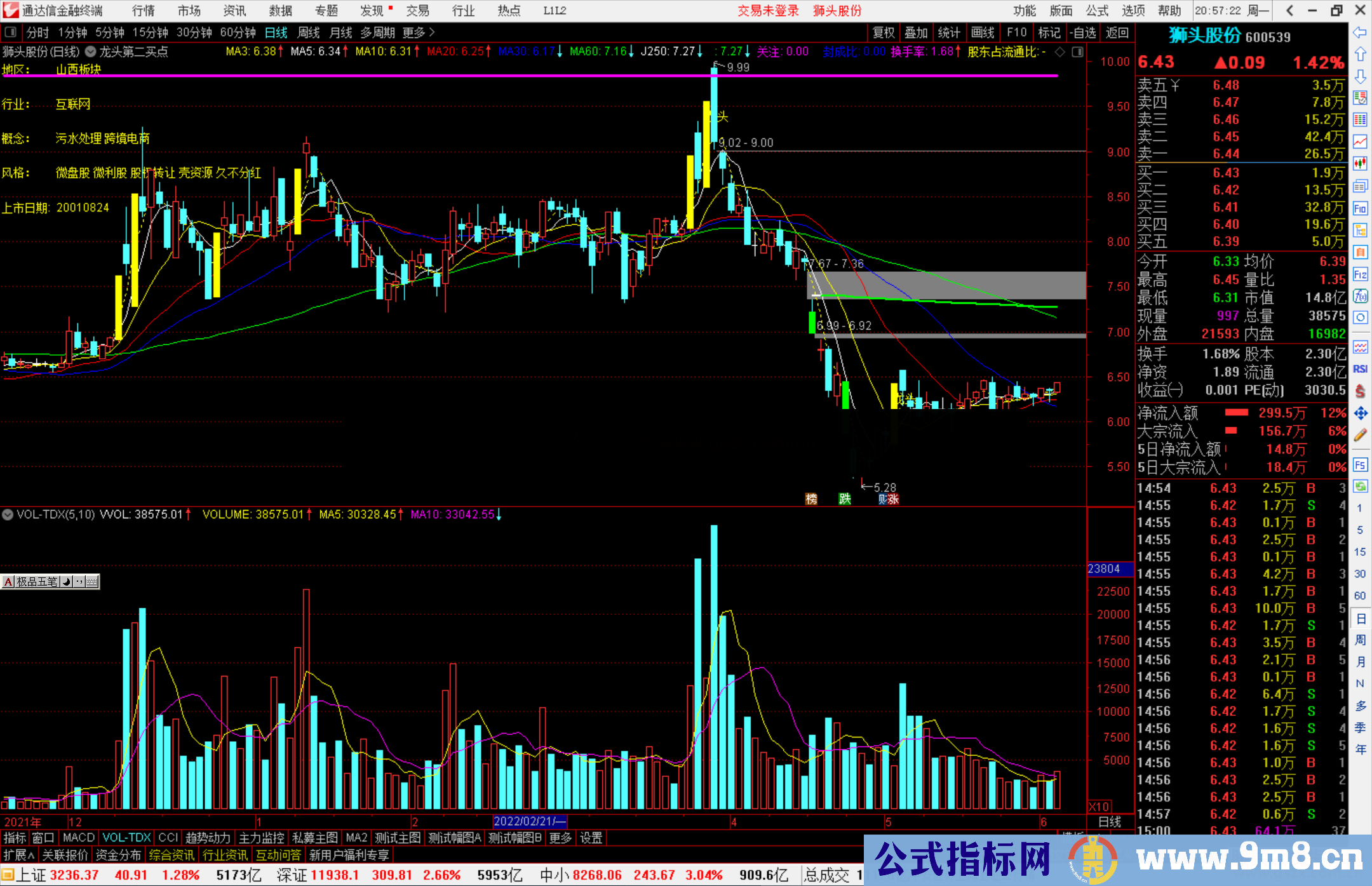The image size is (1372, 886).
Task: Click the 复权 button
Action: [x=883, y=32]
